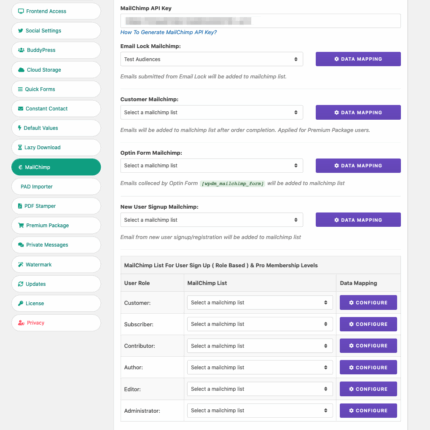The width and height of the screenshot is (430, 430).
Task: Choose a mailchimp list for the Customer role
Action: [x=260, y=303]
